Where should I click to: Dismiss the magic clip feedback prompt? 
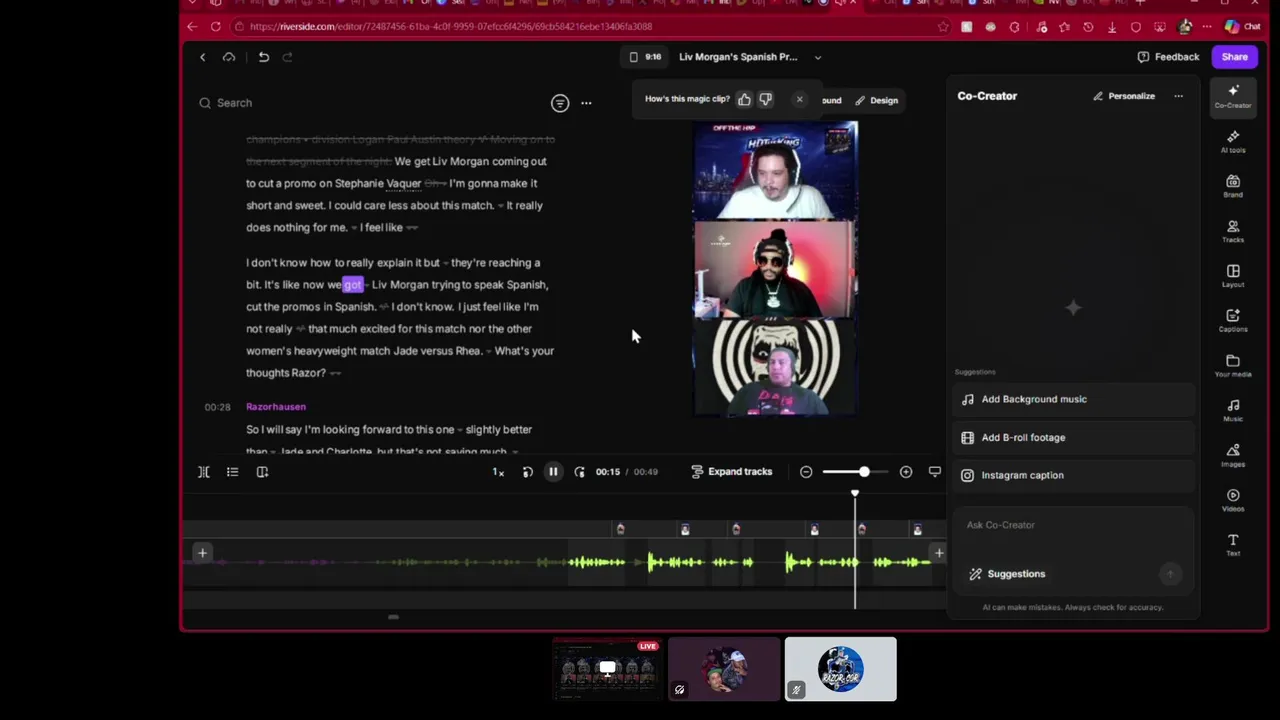(x=799, y=99)
